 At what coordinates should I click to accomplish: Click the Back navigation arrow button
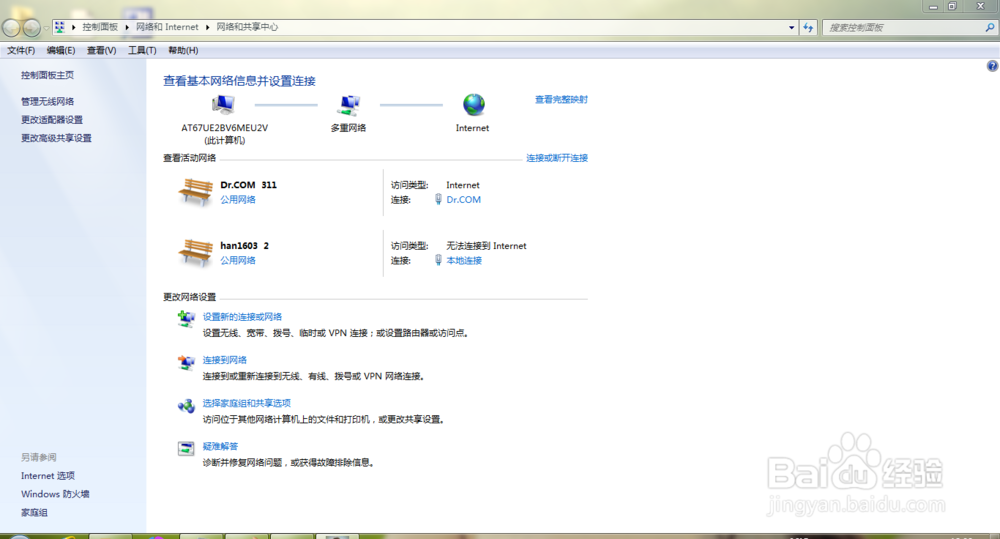pos(11,27)
